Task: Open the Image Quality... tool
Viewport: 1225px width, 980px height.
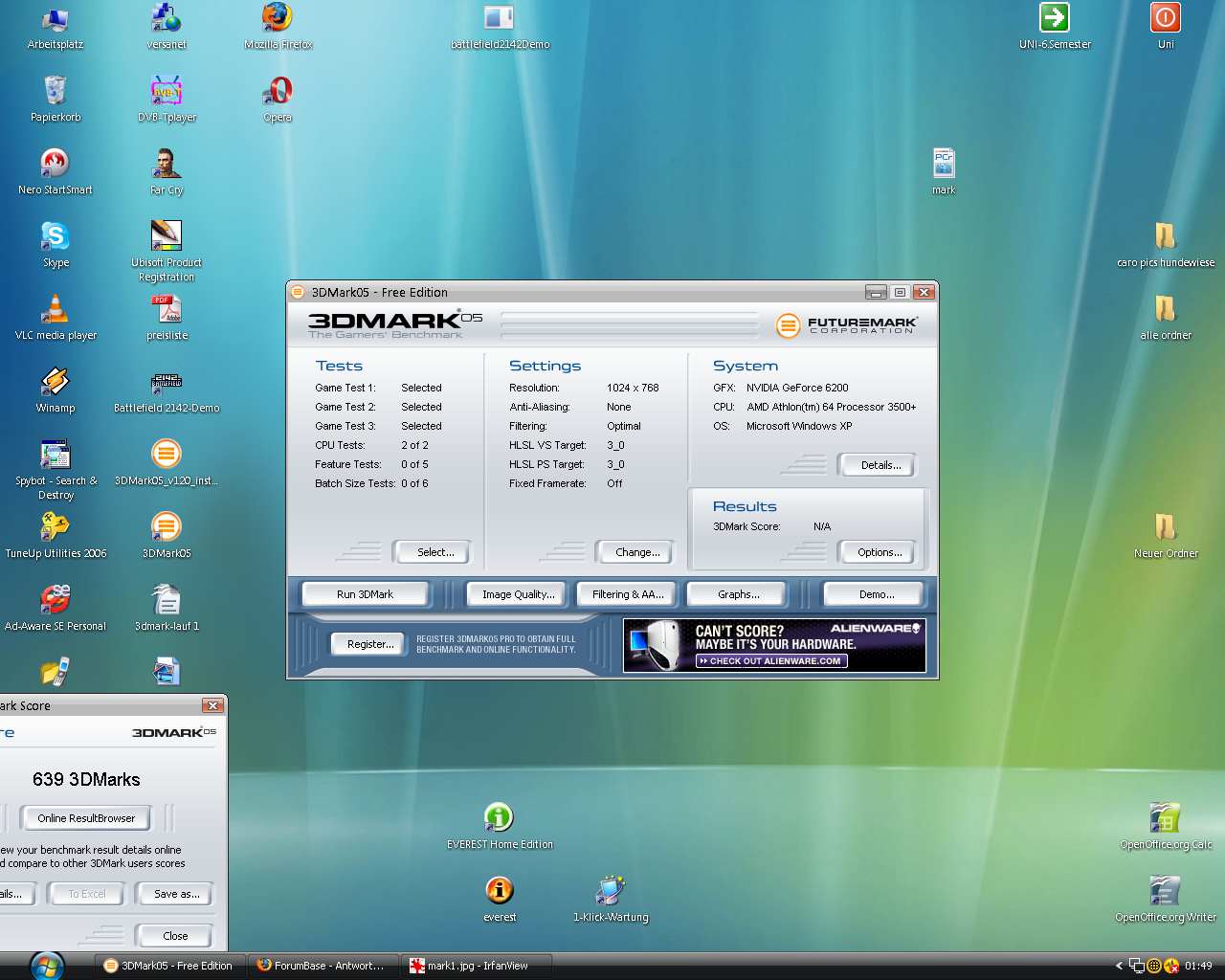Action: pyautogui.click(x=518, y=594)
